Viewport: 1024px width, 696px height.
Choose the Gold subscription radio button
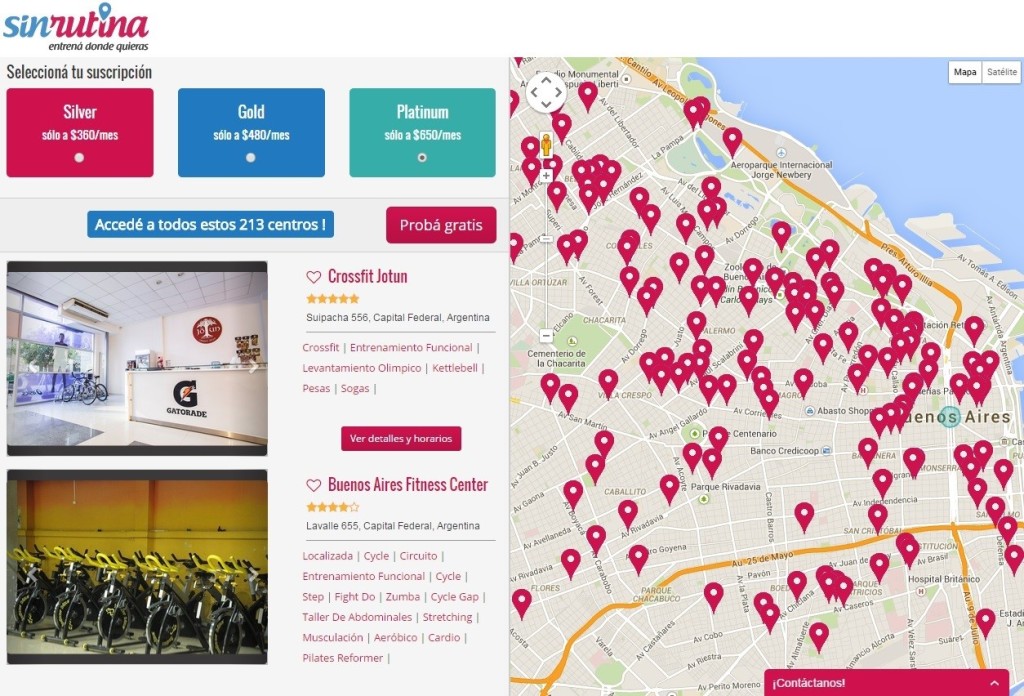(x=251, y=157)
